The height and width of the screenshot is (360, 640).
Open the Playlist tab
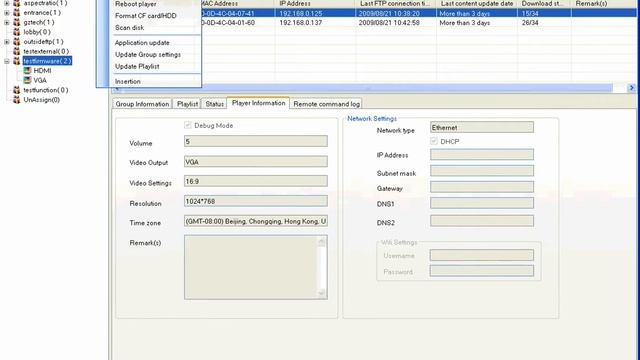[187, 104]
